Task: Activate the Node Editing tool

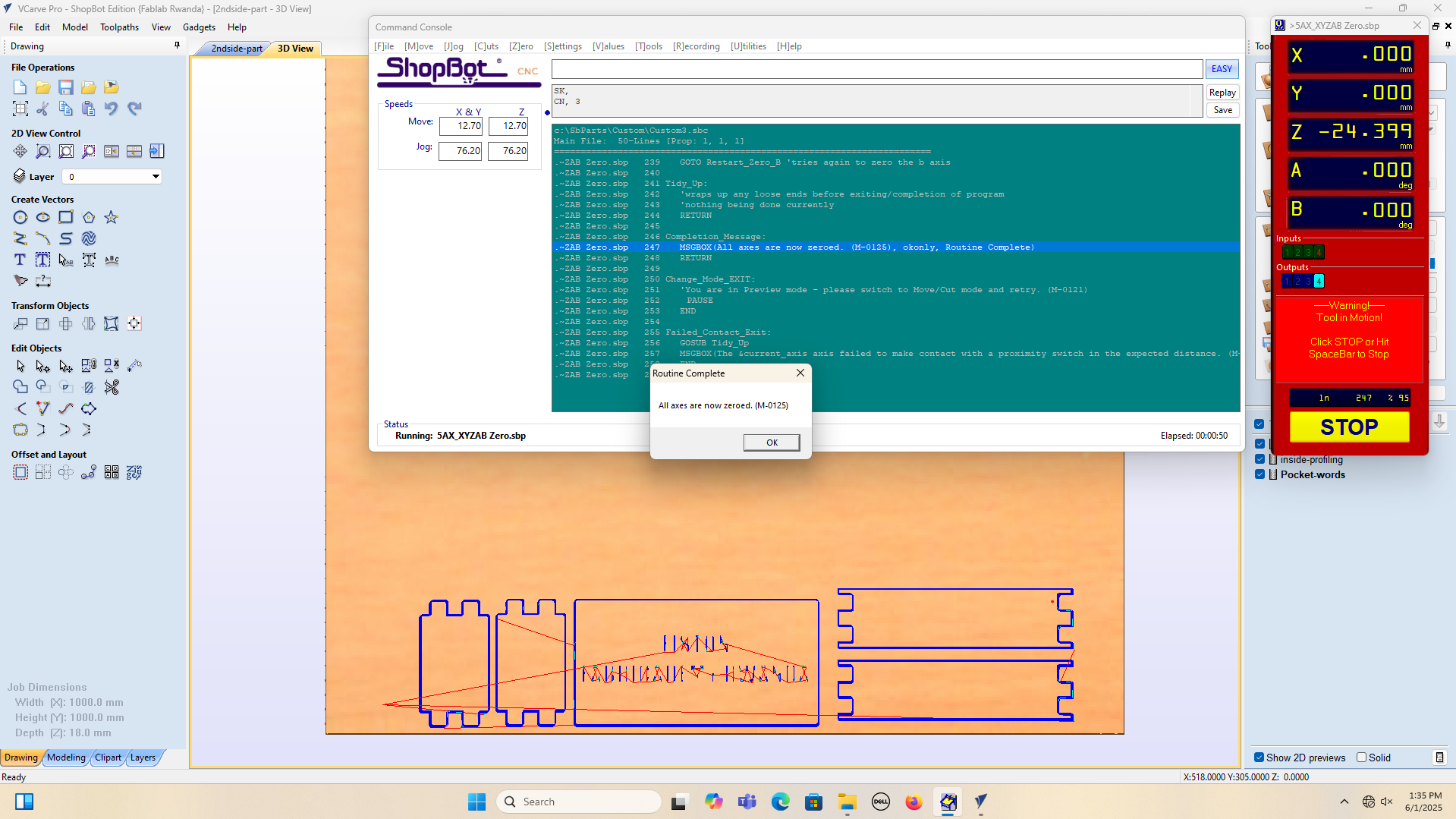Action: point(43,366)
